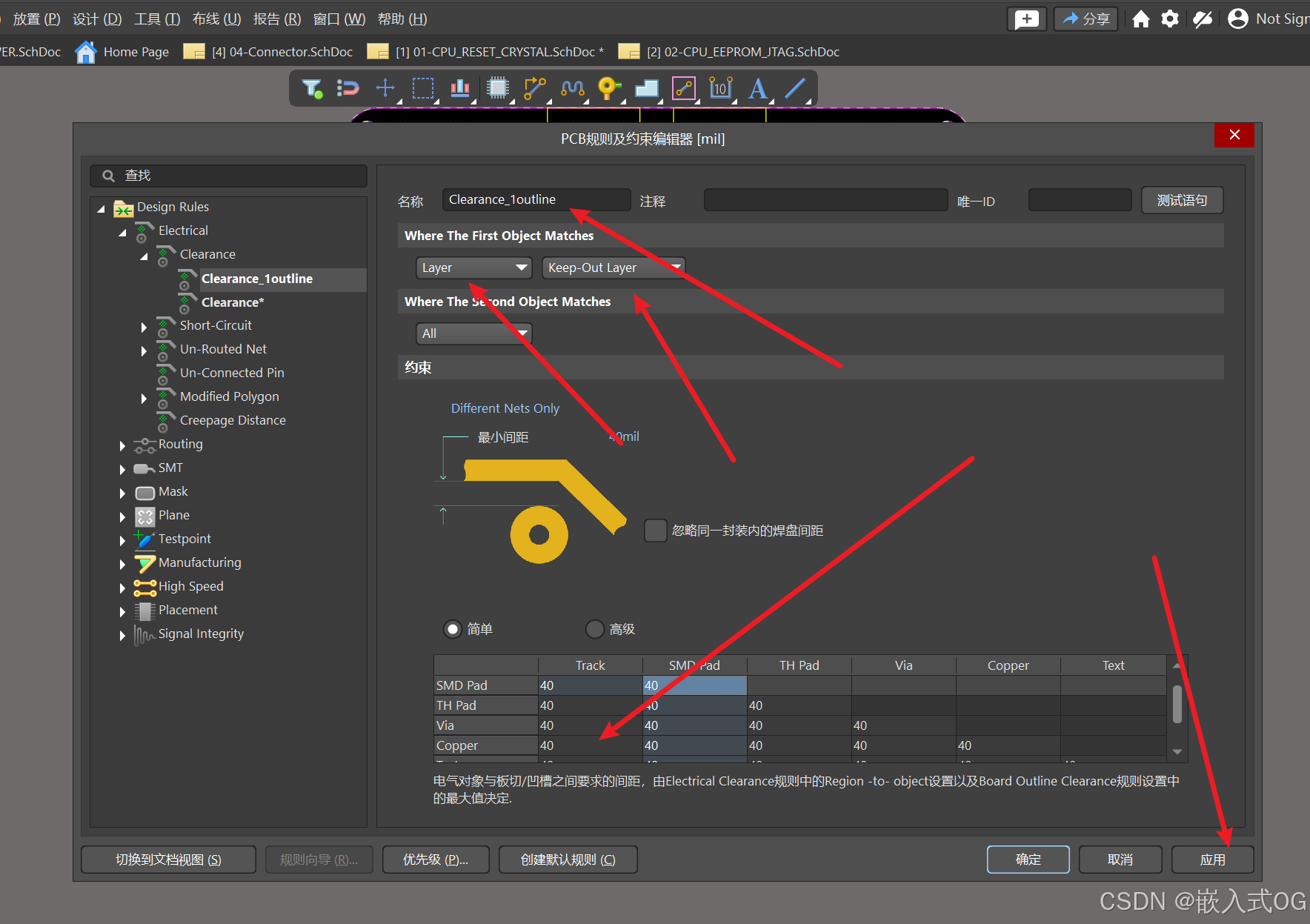Click the search magnifier icon in rules panel
Image resolution: width=1310 pixels, height=924 pixels.
108,176
